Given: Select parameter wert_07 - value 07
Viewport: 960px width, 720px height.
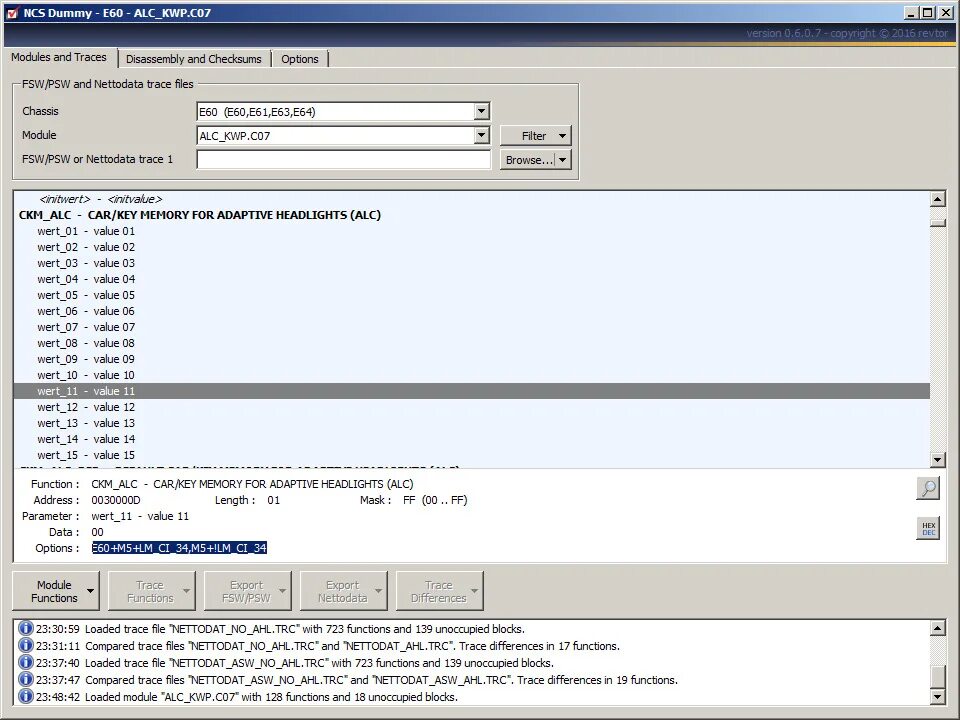Looking at the screenshot, I should [x=471, y=327].
